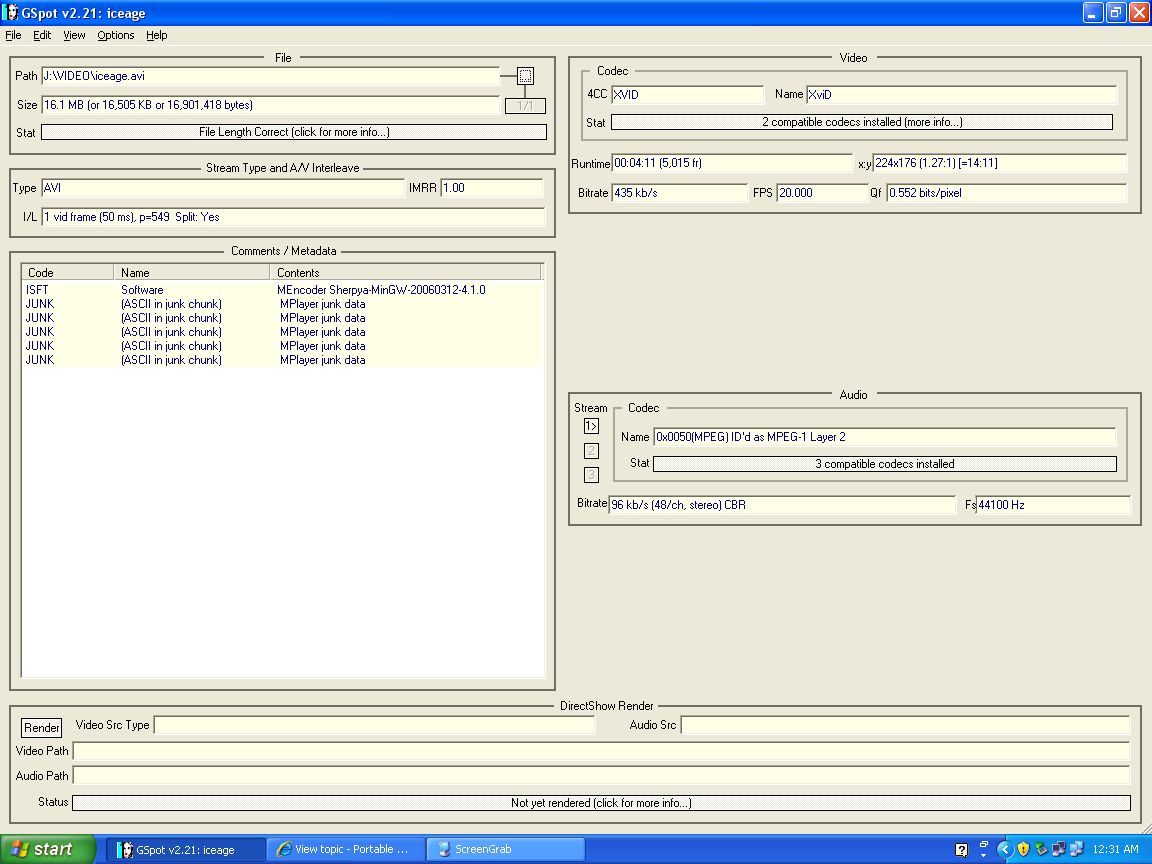Switch to View topic Internet Explorer taskbar button

click(x=346, y=849)
